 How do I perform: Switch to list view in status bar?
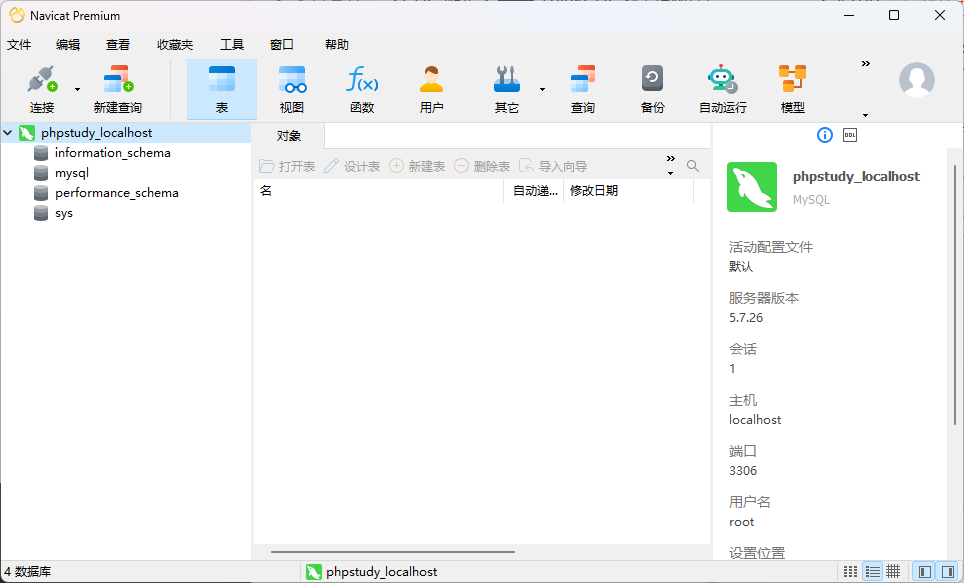pyautogui.click(x=872, y=571)
